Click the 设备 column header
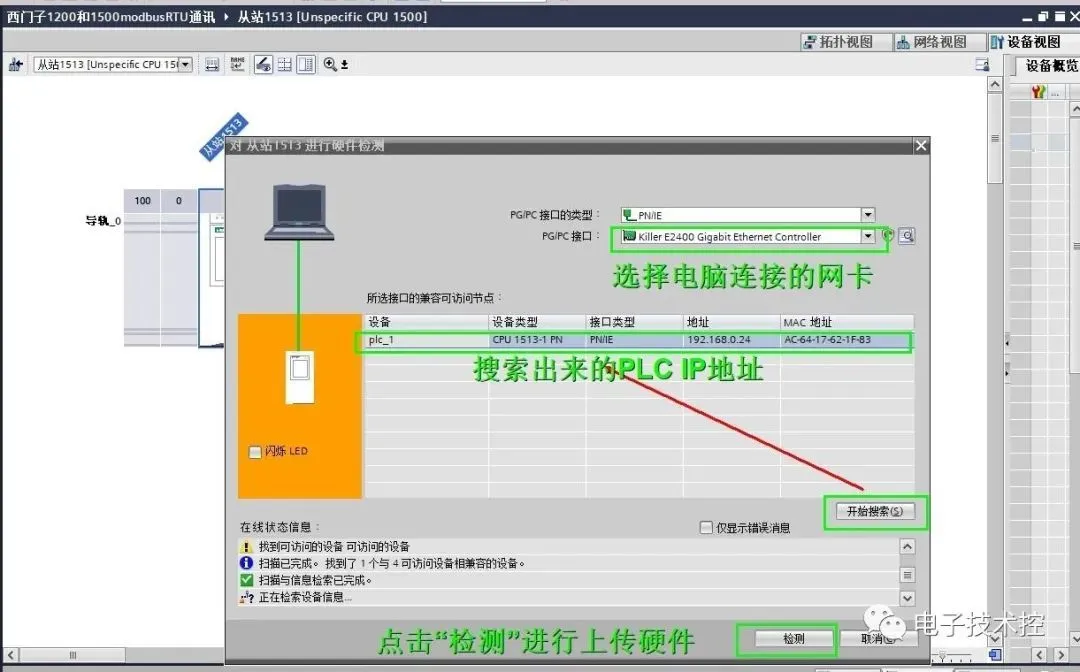This screenshot has height=672, width=1080. [426, 322]
